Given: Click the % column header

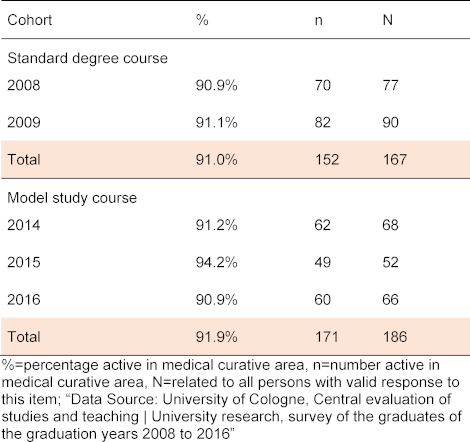Looking at the screenshot, I should coord(202,20).
